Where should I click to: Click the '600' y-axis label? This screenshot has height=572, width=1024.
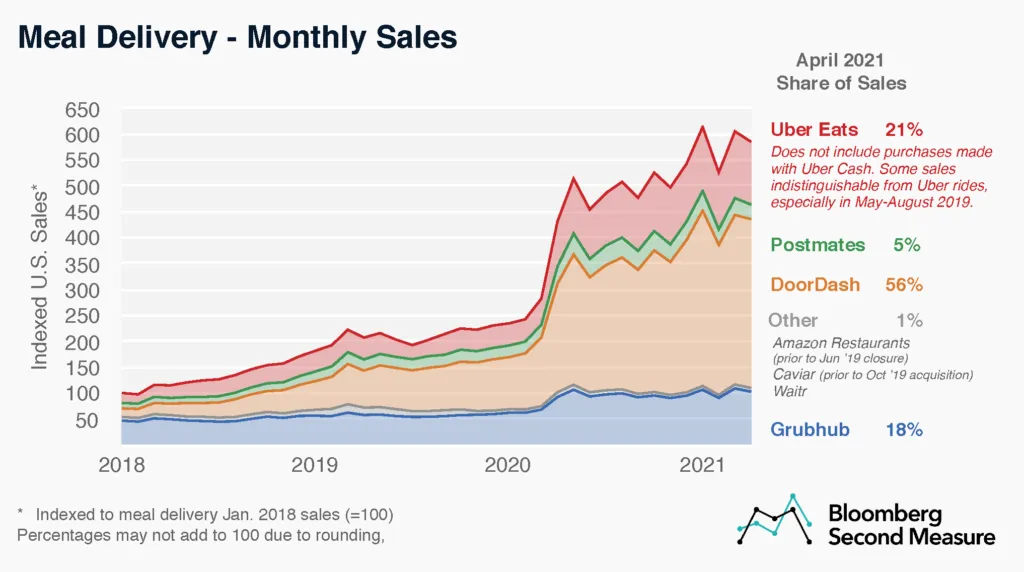tap(82, 135)
